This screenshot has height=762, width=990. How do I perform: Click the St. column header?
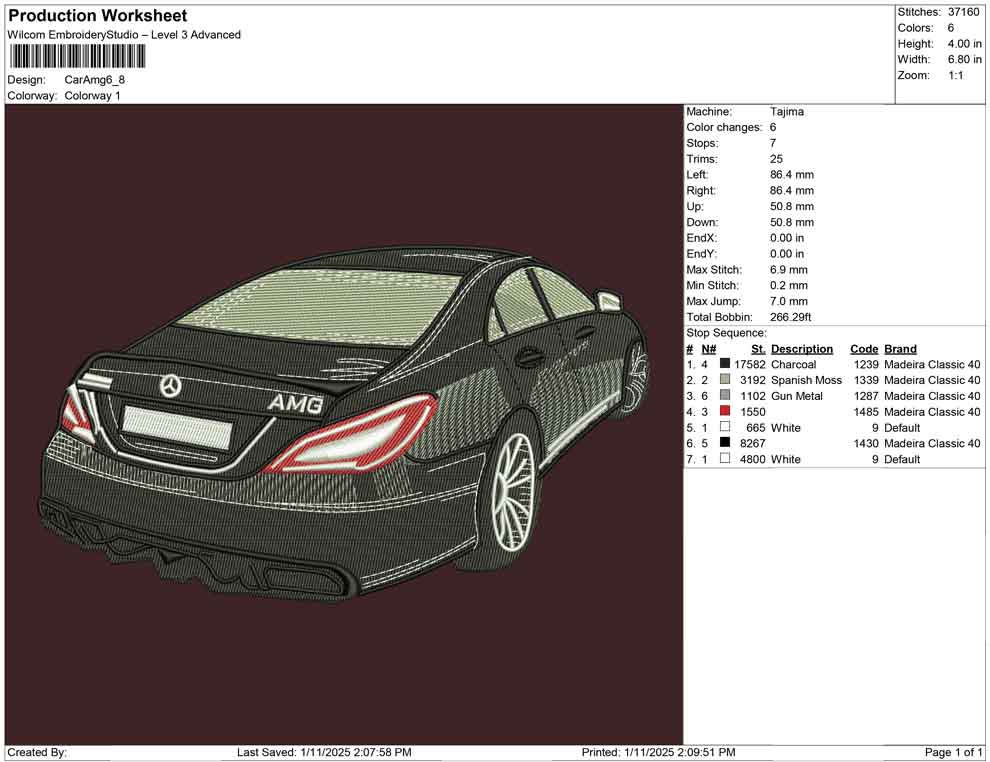(x=757, y=348)
